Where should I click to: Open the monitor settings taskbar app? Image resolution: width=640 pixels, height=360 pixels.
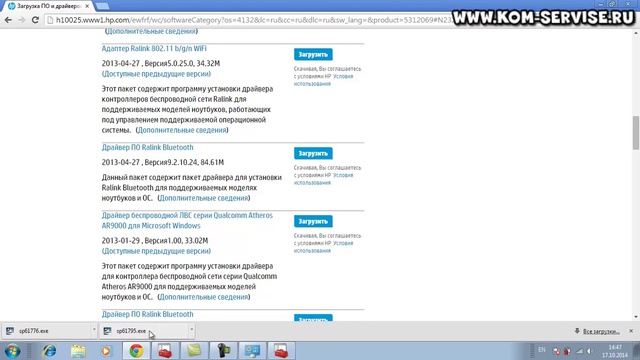click(252, 351)
